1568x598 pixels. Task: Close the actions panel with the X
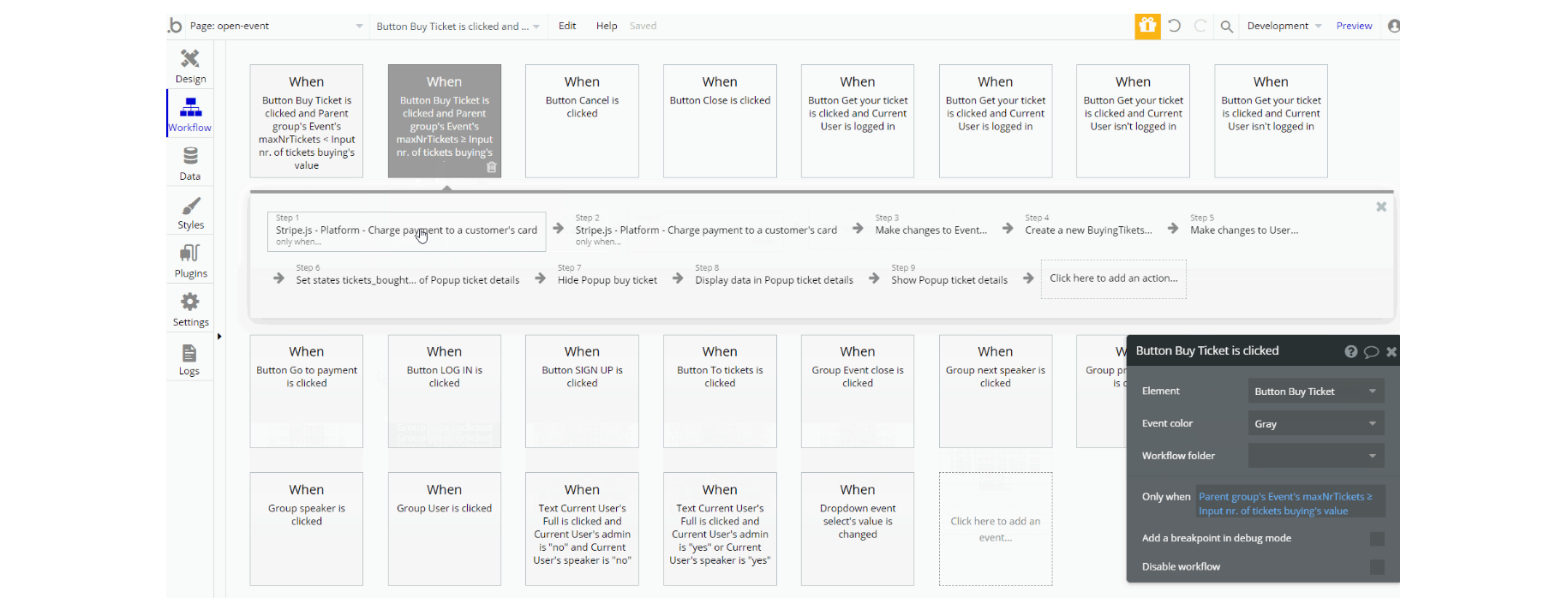[x=1381, y=206]
